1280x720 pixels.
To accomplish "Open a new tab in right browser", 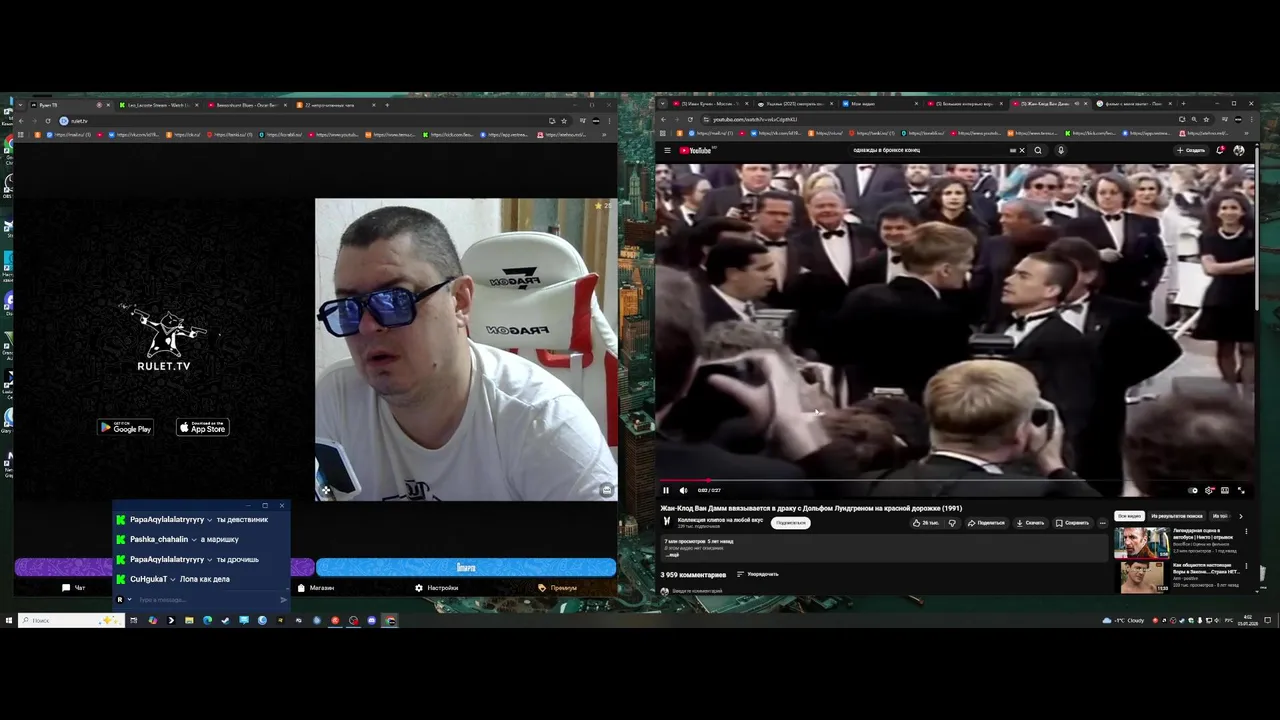I will click(1183, 104).
